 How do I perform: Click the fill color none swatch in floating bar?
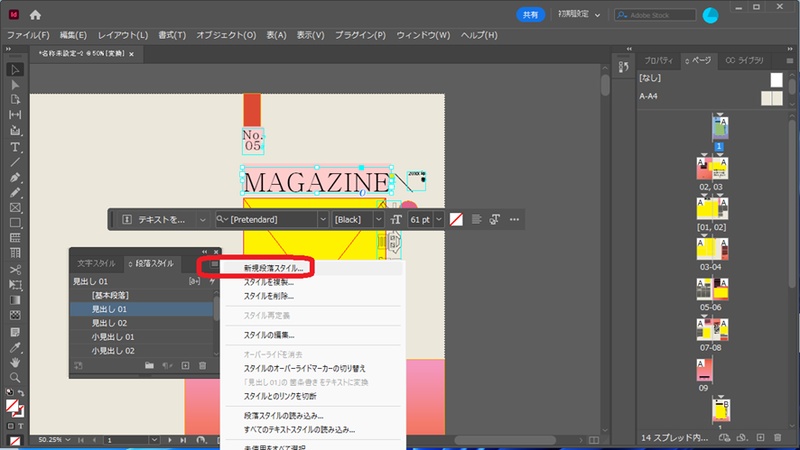[x=456, y=219]
